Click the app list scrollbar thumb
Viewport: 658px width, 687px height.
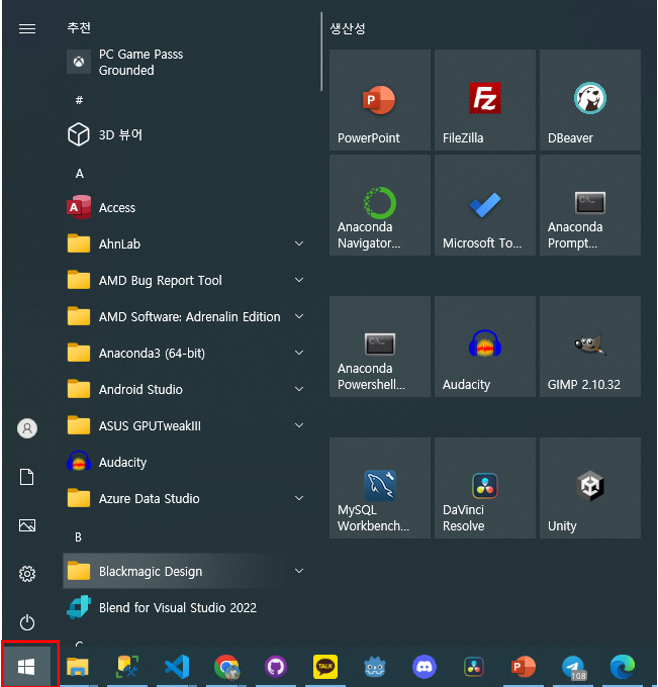pos(322,52)
